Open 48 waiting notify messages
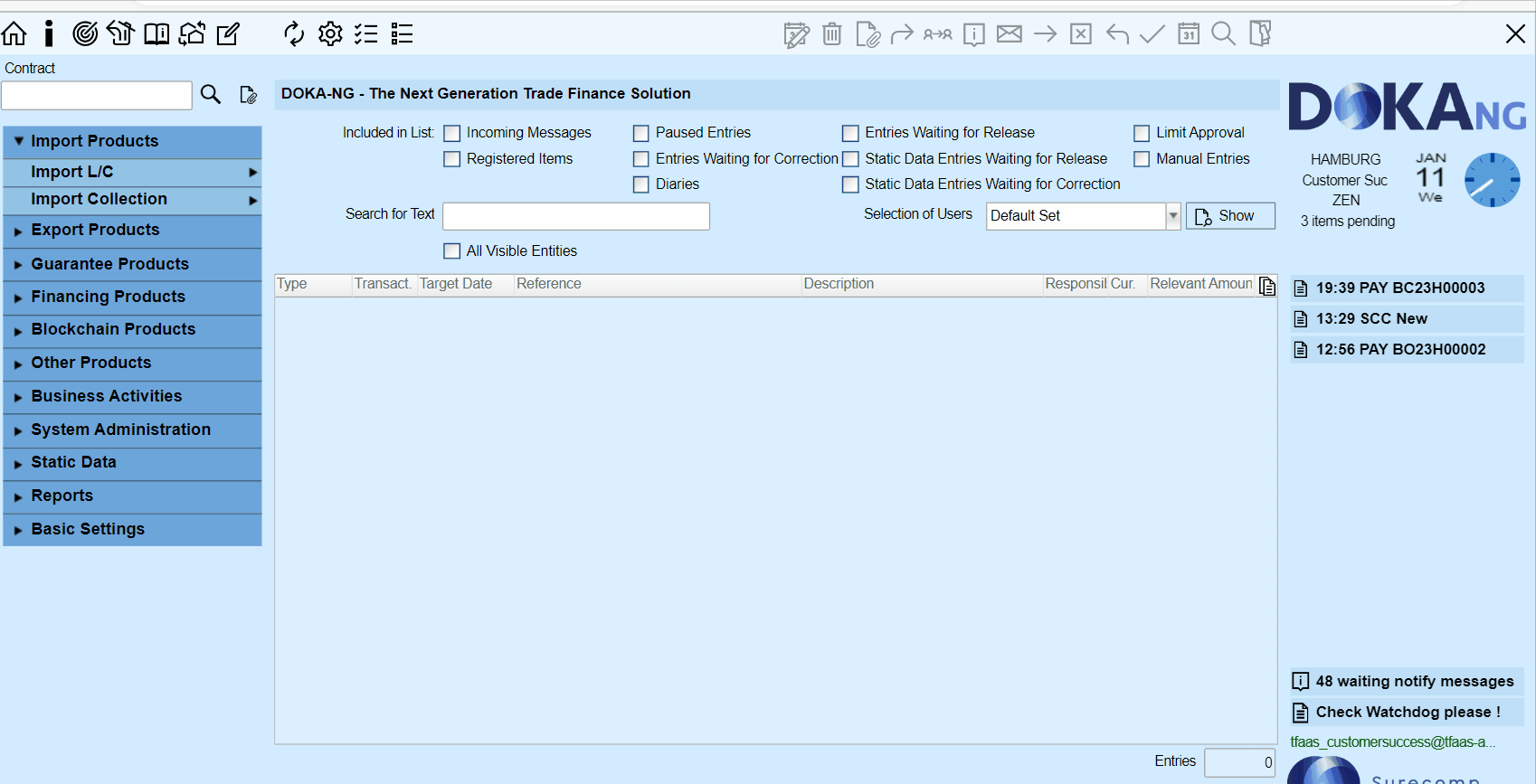This screenshot has height=784, width=1536. (1407, 682)
